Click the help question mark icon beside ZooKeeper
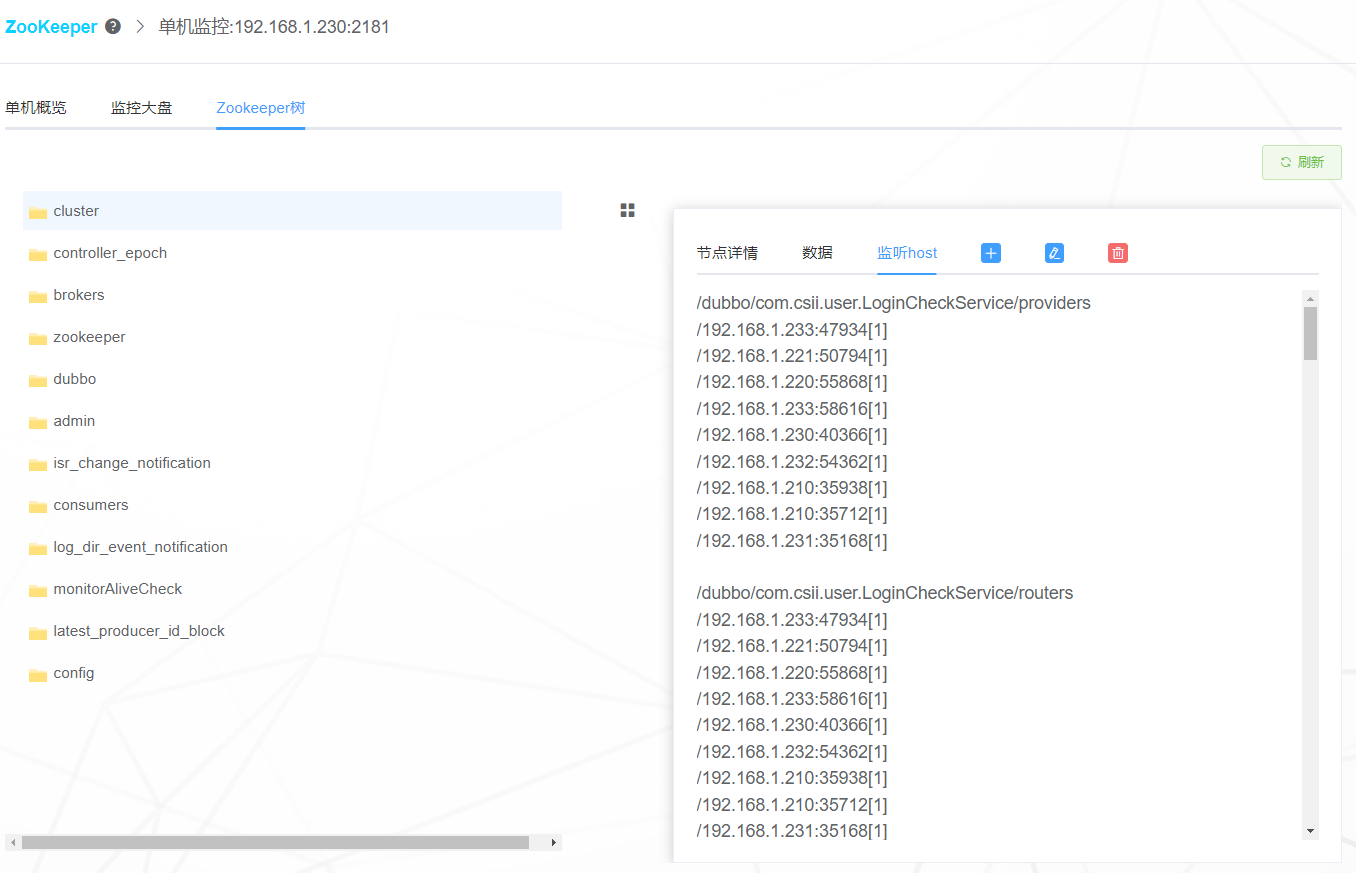 tap(113, 27)
